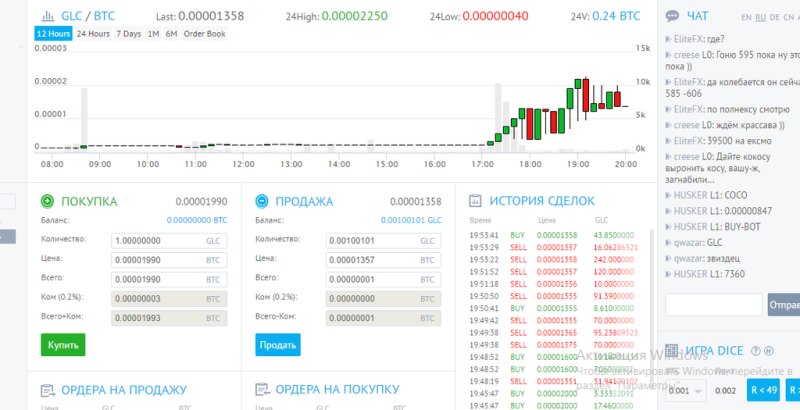Screen dimensions: 800x410
Task: Click the ИСТОРИЯ СДЕЛОК header icon
Action: [x=475, y=200]
